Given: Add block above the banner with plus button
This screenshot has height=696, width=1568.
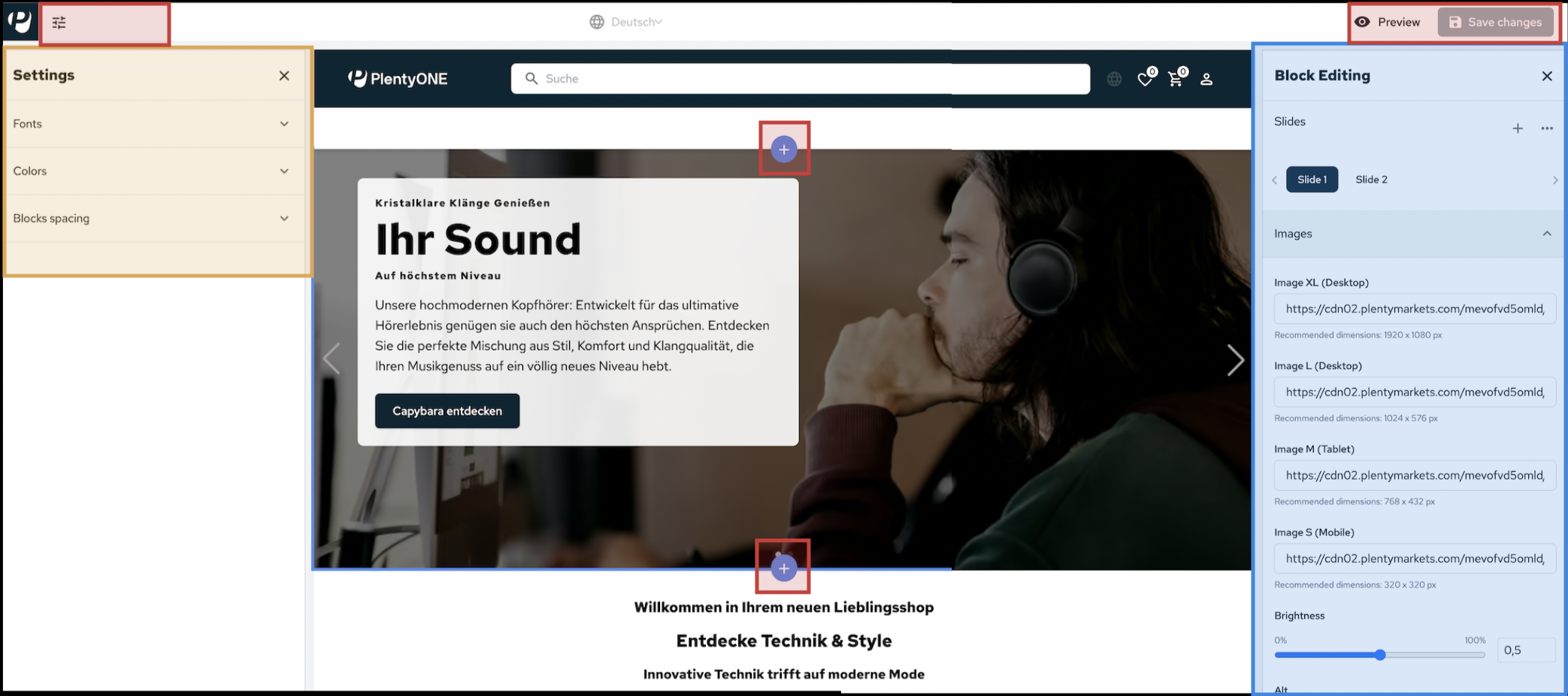Looking at the screenshot, I should [784, 150].
